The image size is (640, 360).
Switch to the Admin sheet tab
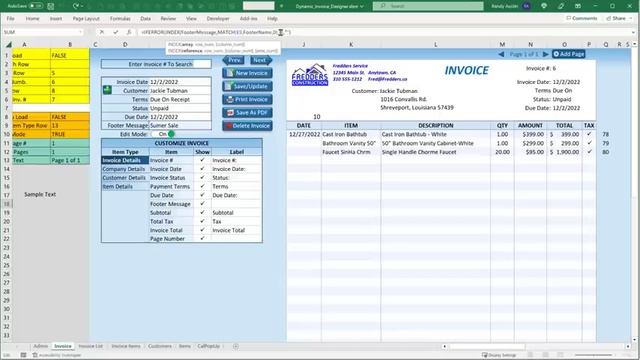point(40,346)
